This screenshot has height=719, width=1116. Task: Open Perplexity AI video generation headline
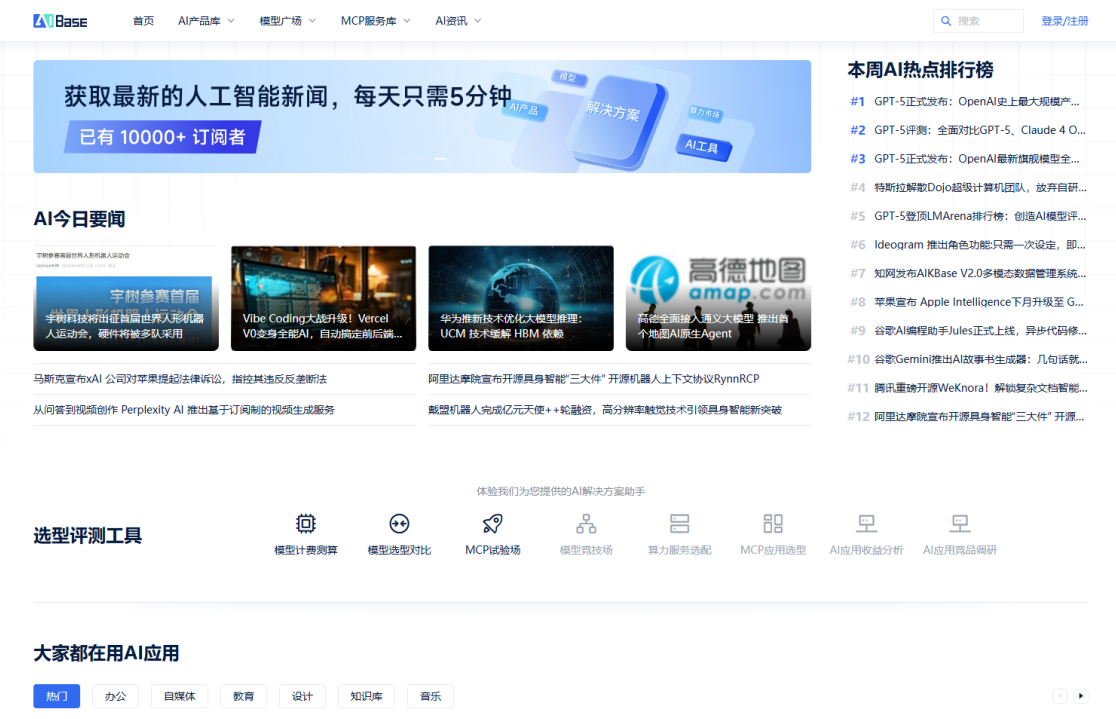pyautogui.click(x=184, y=410)
